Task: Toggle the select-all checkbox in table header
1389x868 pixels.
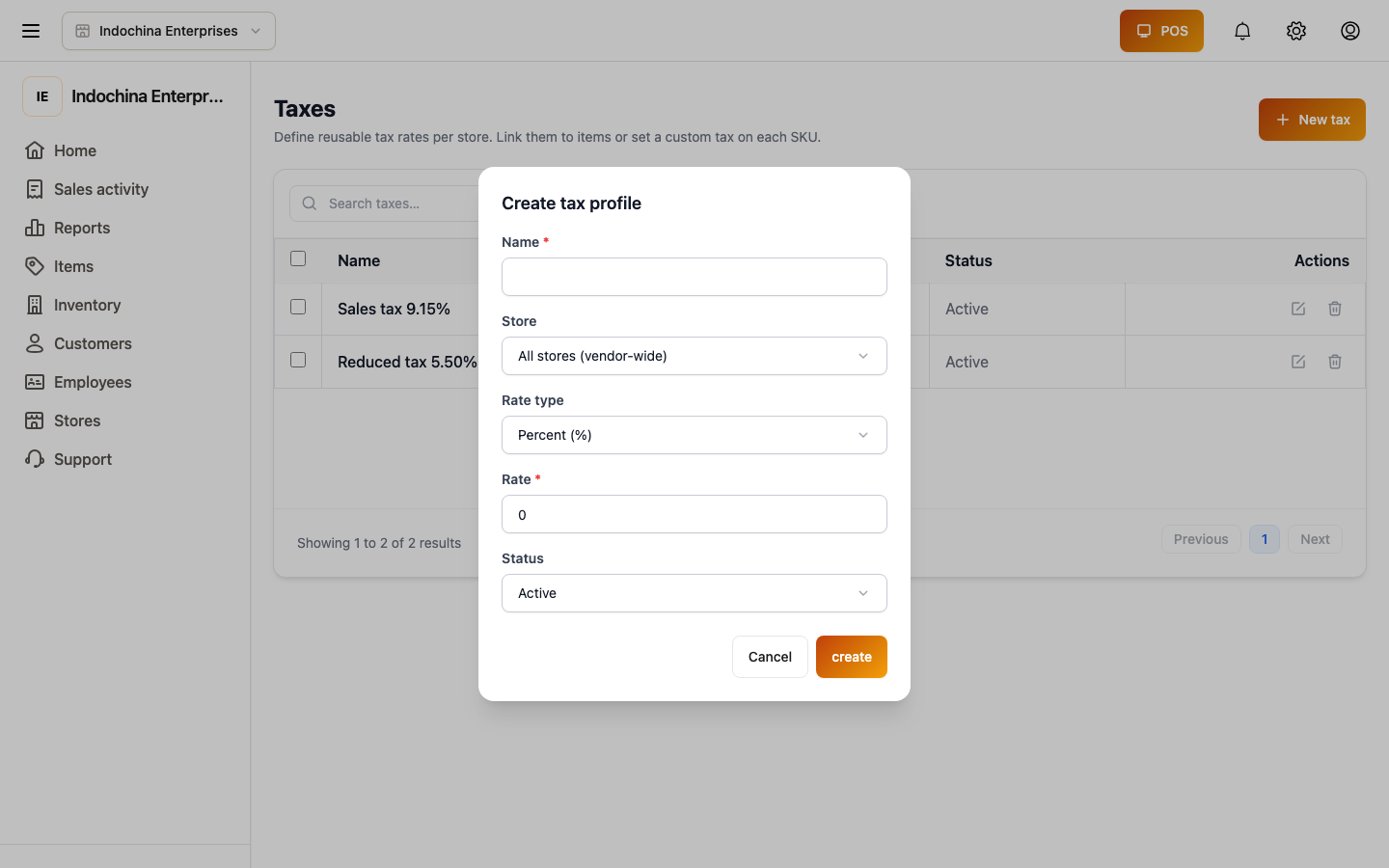Action: (298, 258)
